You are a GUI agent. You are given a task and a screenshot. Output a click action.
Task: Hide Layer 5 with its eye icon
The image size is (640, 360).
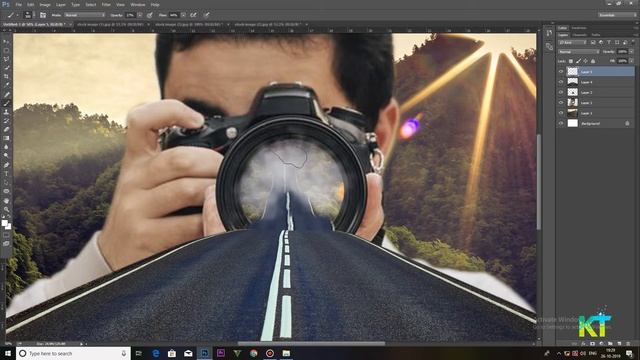coord(561,71)
